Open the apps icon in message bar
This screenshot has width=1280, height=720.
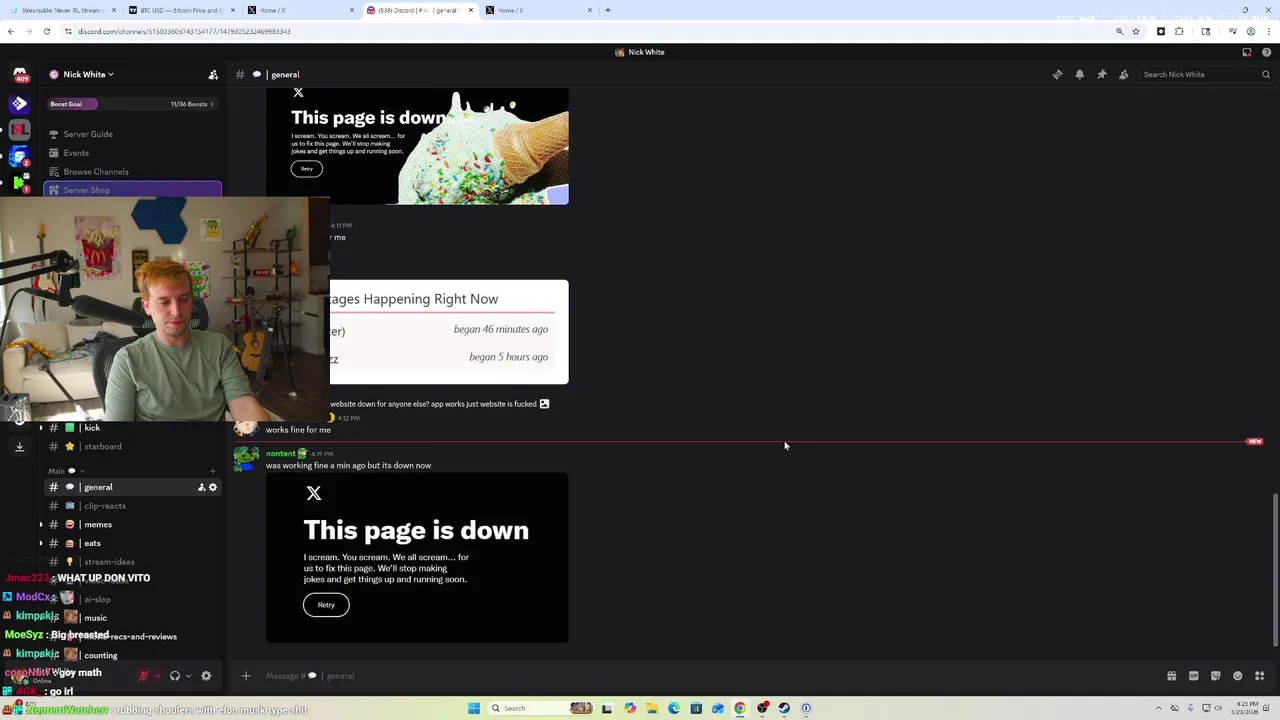point(1260,676)
